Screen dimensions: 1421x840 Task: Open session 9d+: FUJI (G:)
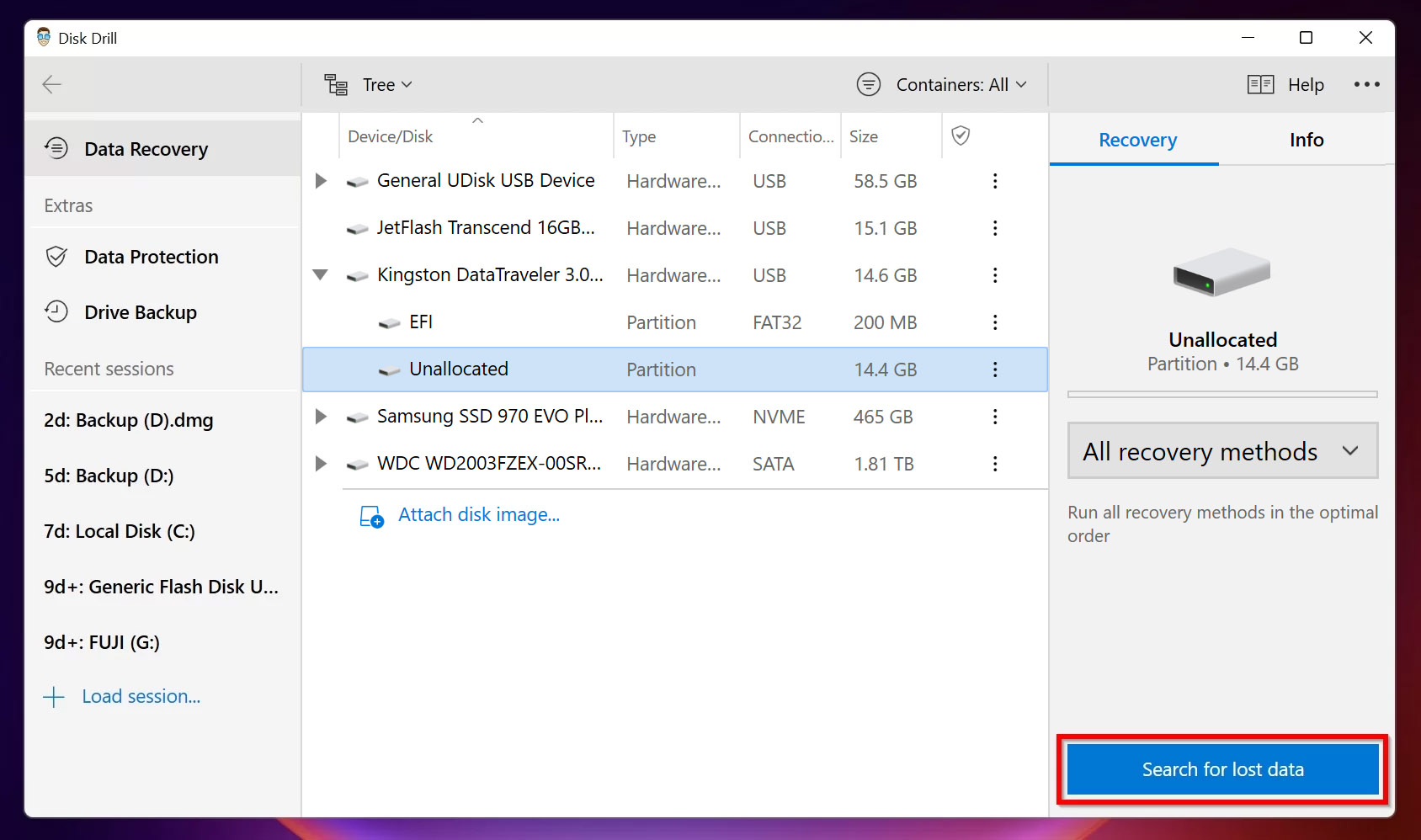tap(102, 642)
